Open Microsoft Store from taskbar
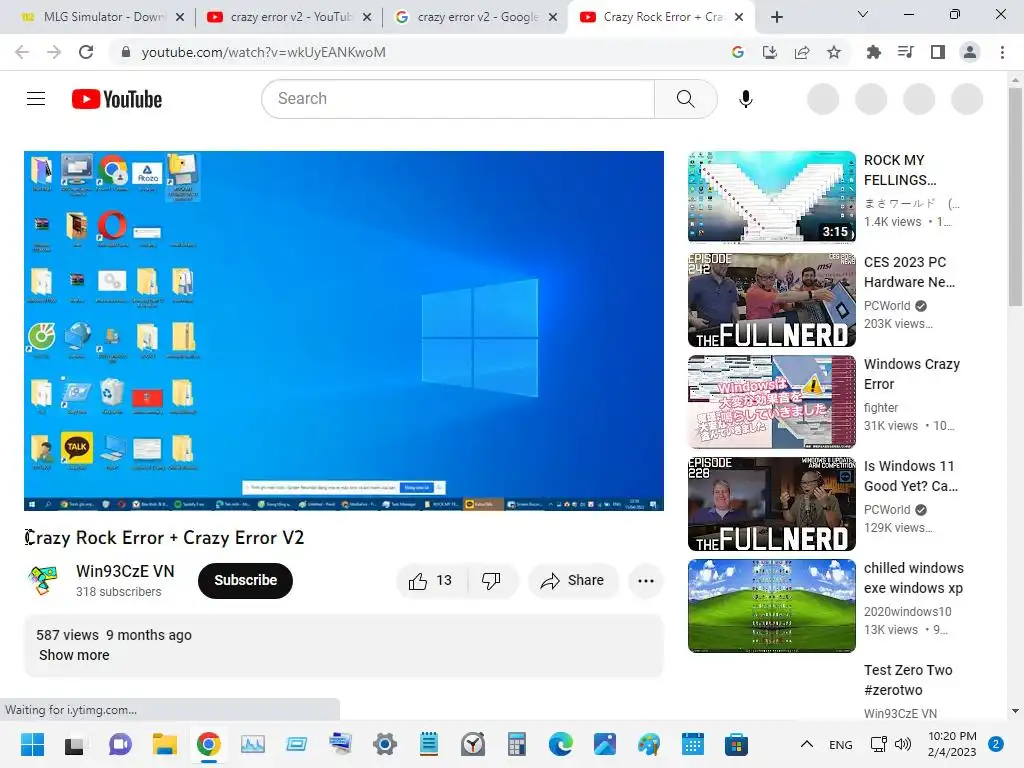Image resolution: width=1024 pixels, height=768 pixels. (737, 744)
